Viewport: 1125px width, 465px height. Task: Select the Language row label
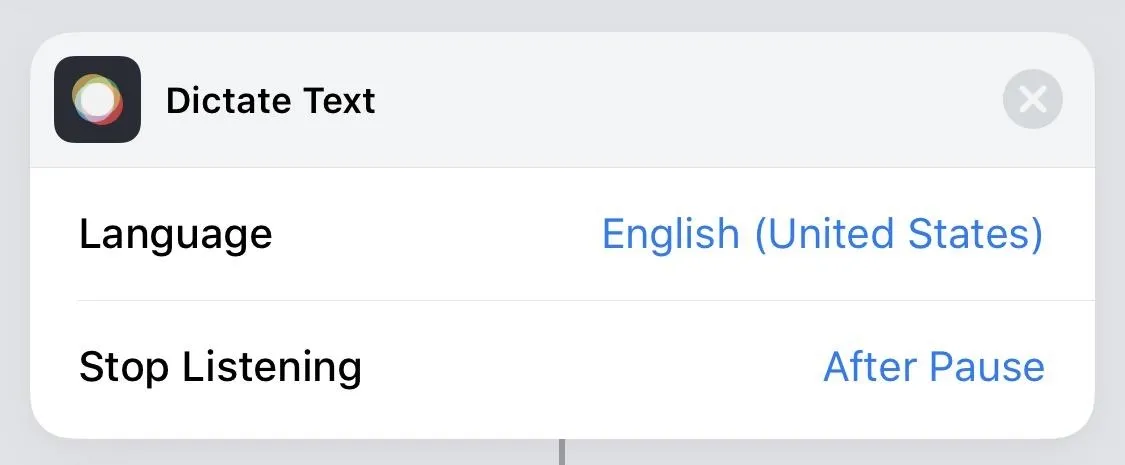coord(176,235)
